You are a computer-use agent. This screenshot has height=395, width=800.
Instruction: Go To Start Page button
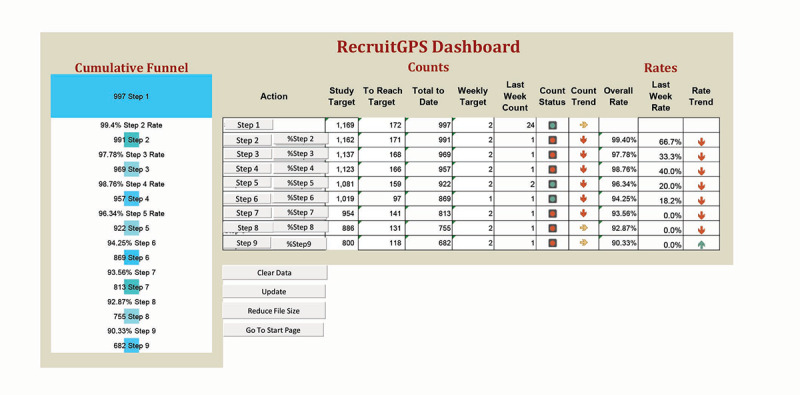[273, 330]
